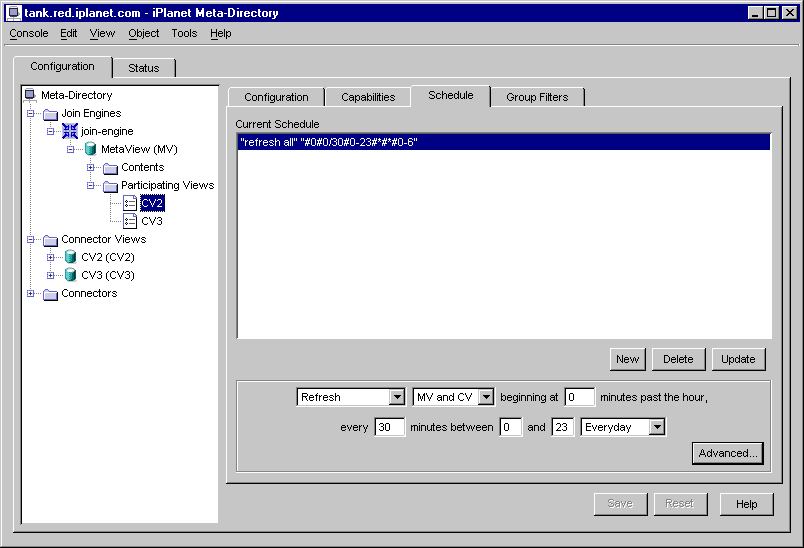Open the View menu
Screen dimensions: 804x548
102,33
